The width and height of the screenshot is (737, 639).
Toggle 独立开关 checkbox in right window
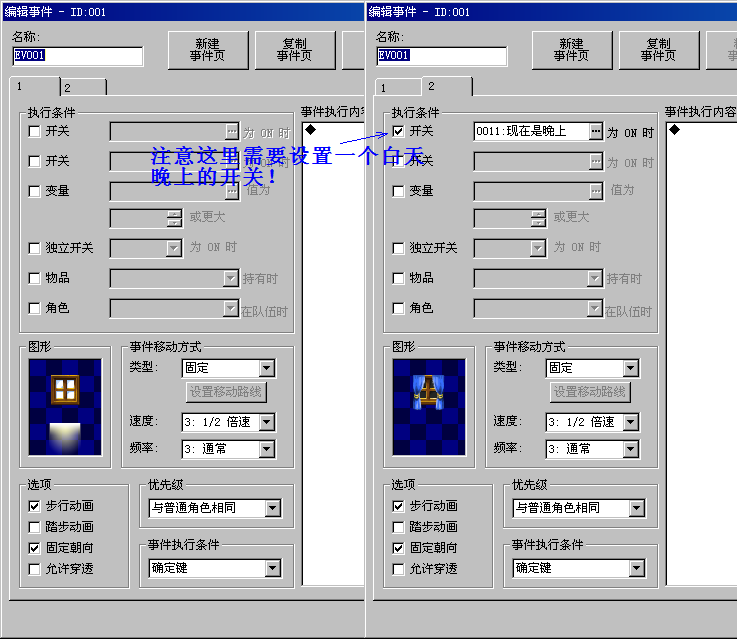(x=398, y=248)
